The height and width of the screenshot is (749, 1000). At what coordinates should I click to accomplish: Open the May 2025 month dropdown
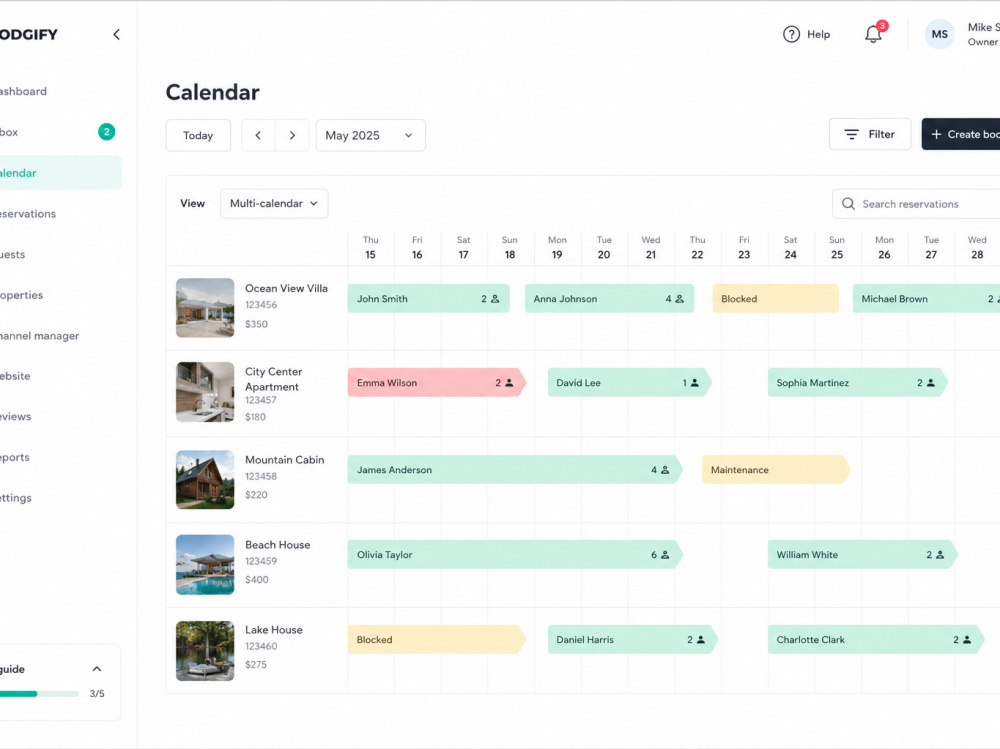point(371,135)
